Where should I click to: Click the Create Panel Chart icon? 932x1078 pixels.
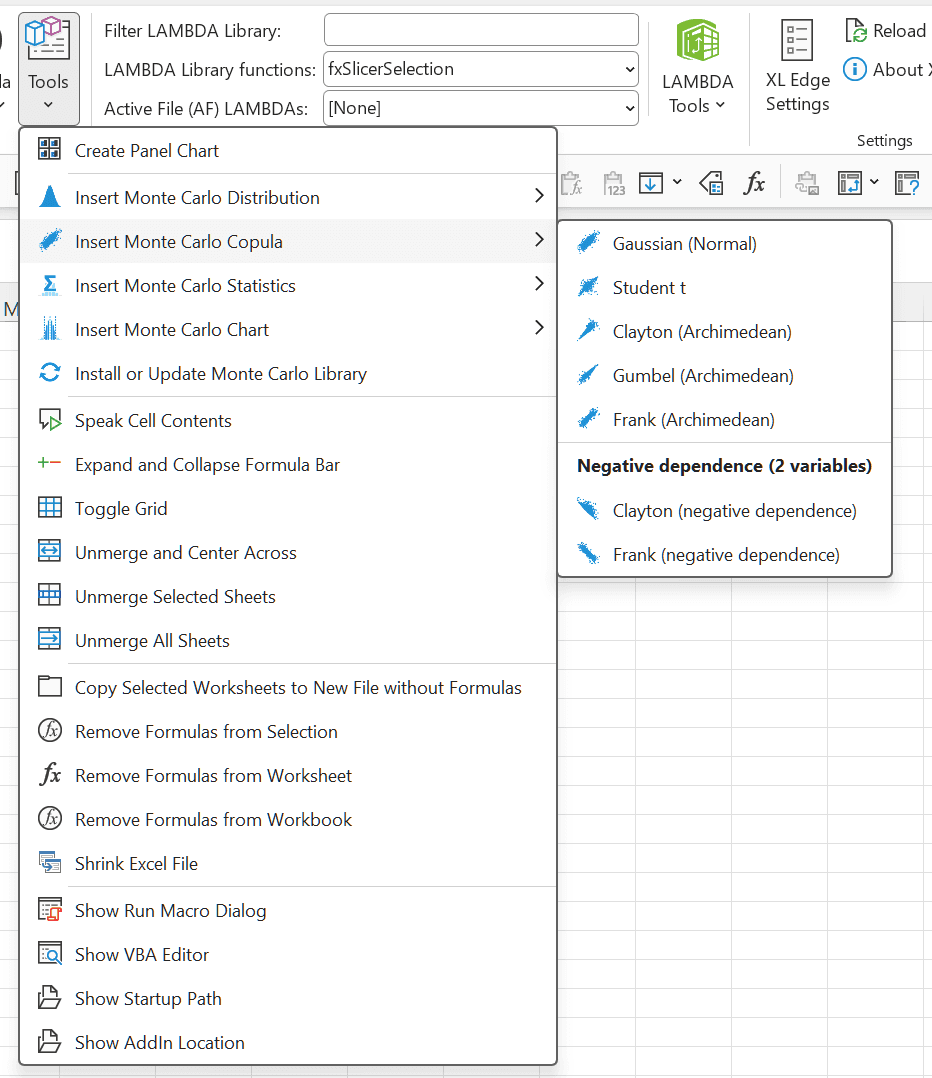coord(49,149)
